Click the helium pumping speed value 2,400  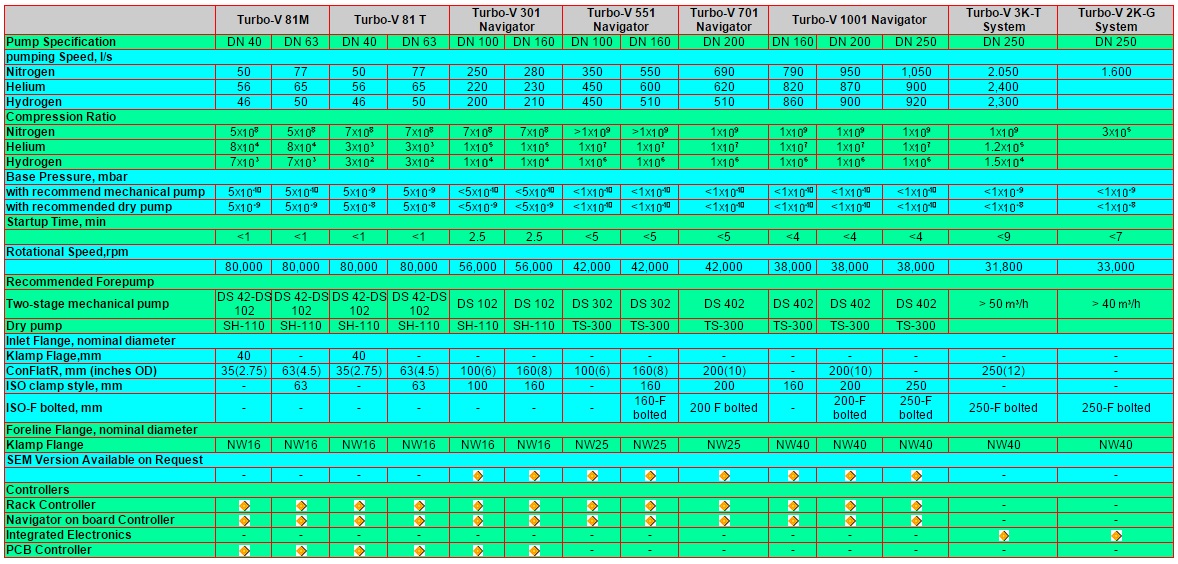click(x=1003, y=87)
